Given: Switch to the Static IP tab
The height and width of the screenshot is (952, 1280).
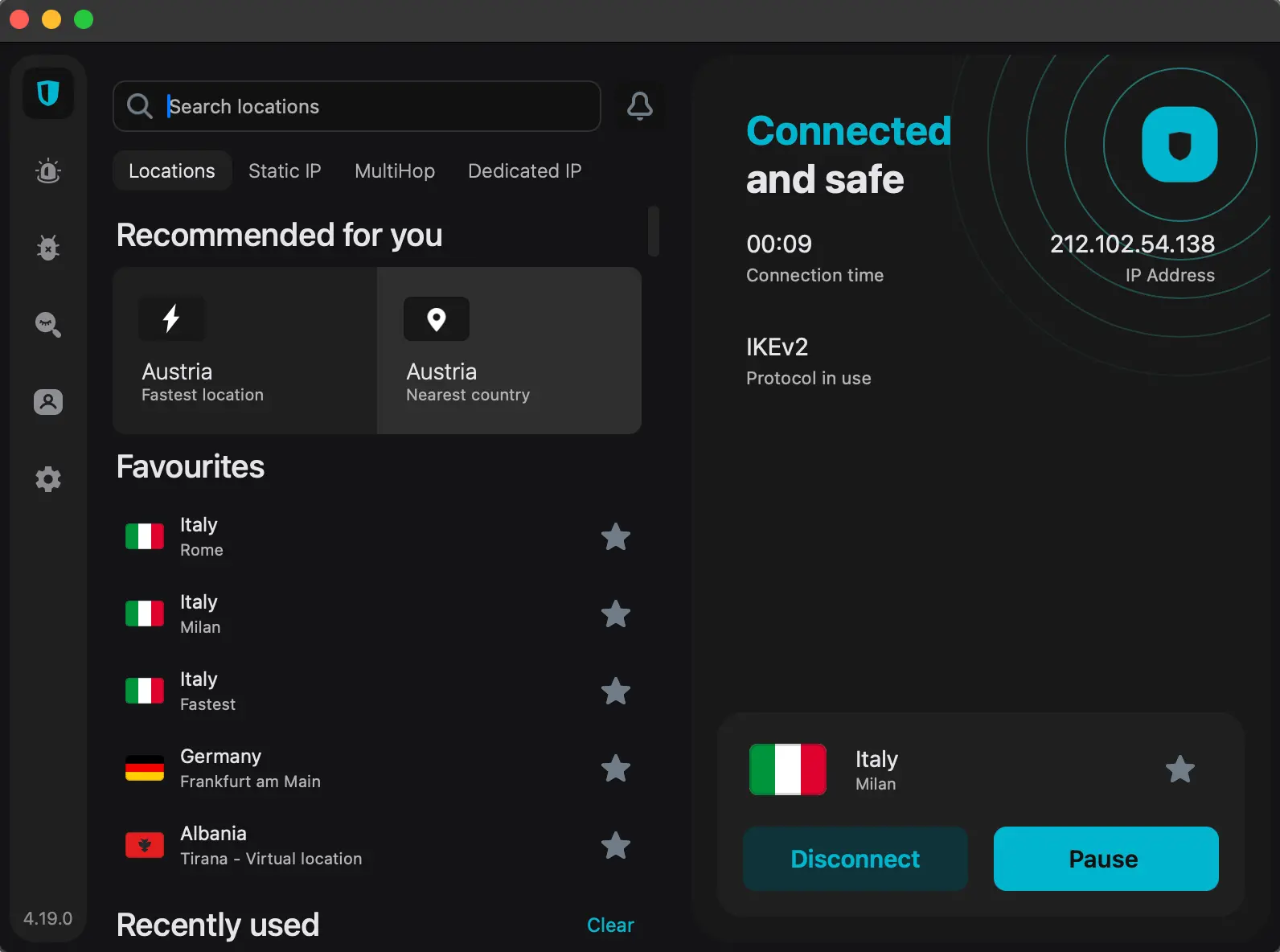Looking at the screenshot, I should tap(285, 171).
